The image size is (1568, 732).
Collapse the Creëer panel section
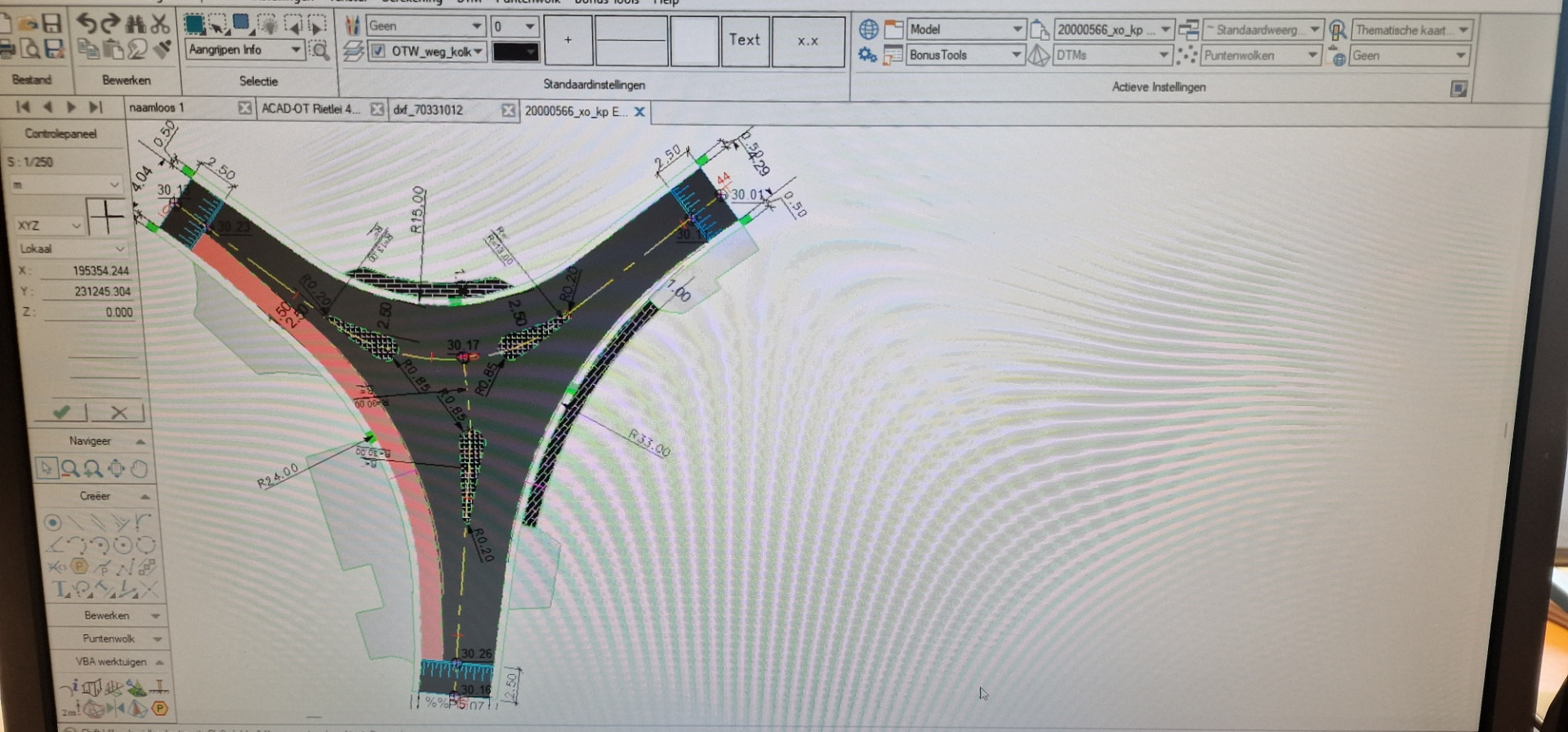pos(145,496)
